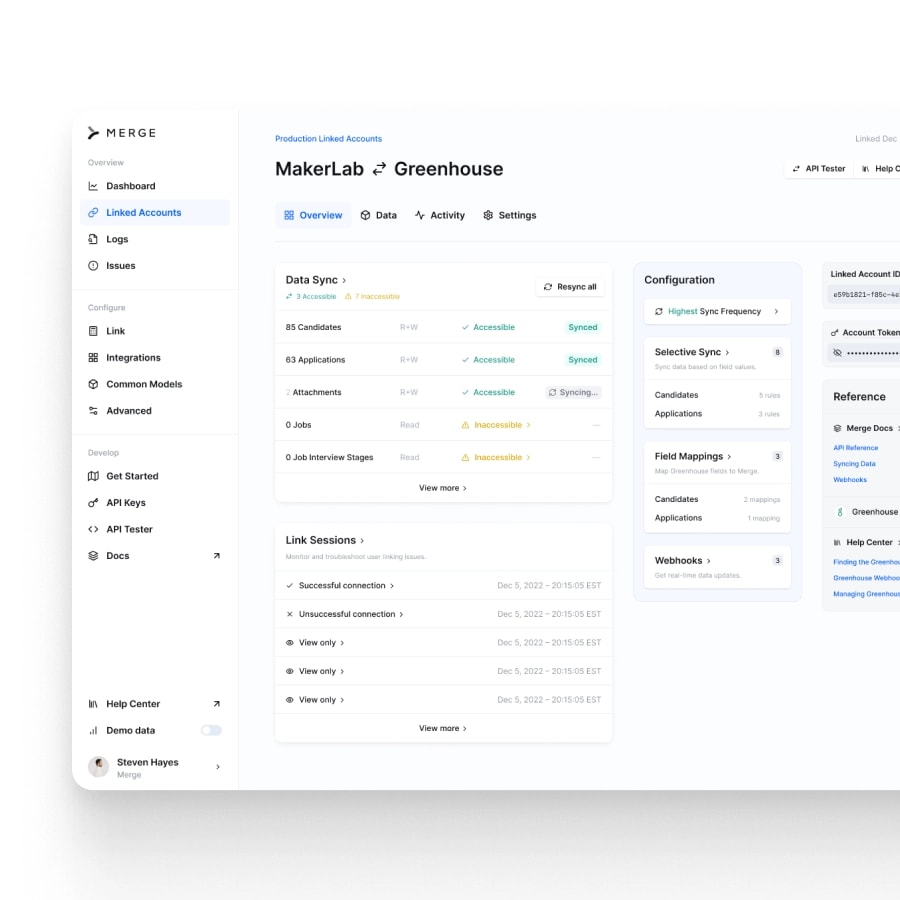Click the Resync all button

click(x=570, y=287)
